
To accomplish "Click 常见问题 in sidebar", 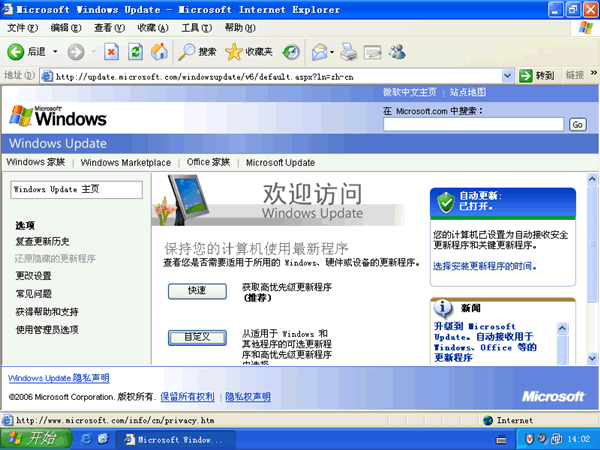I will pos(33,294).
